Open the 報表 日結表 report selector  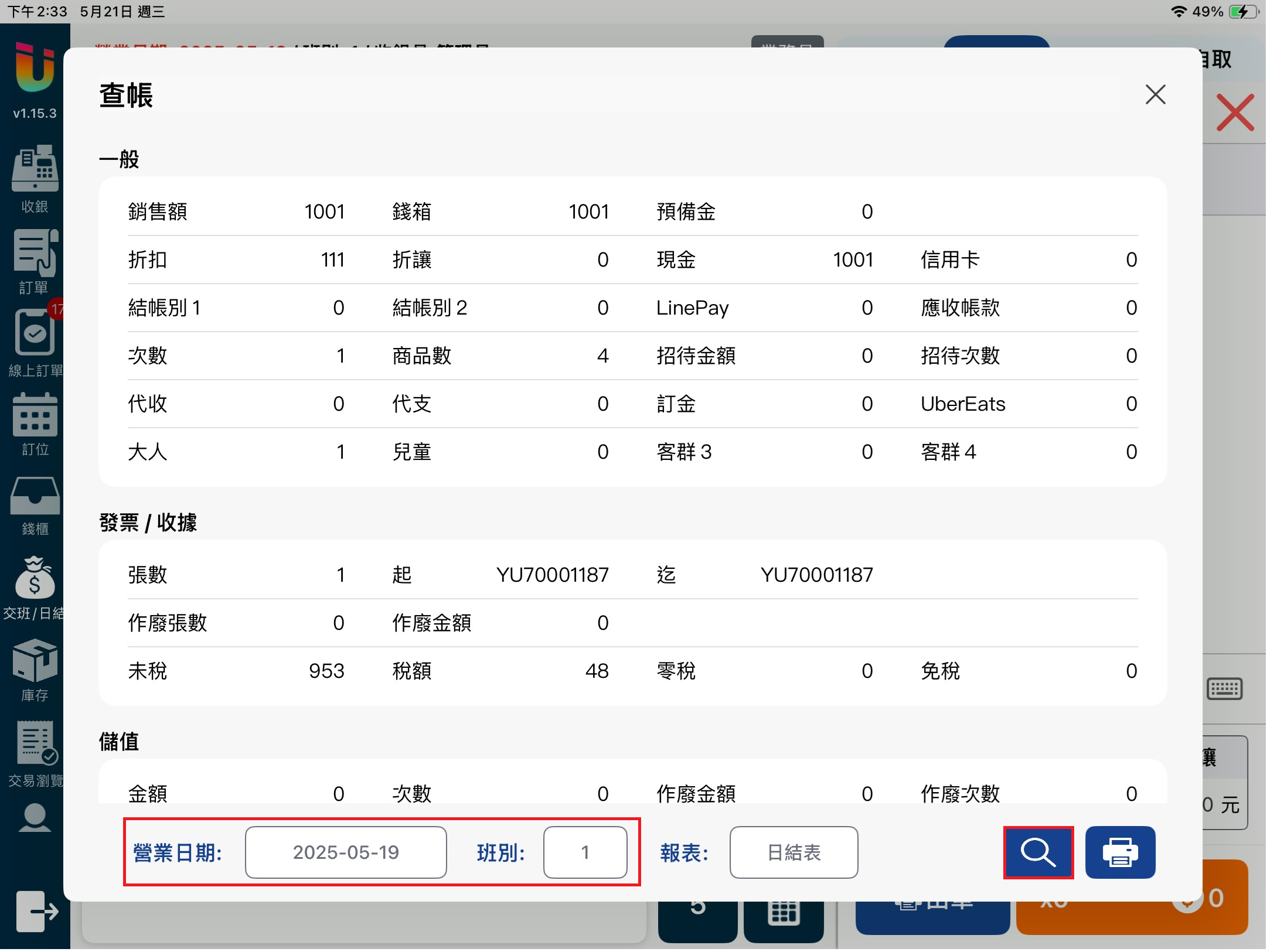(x=793, y=852)
